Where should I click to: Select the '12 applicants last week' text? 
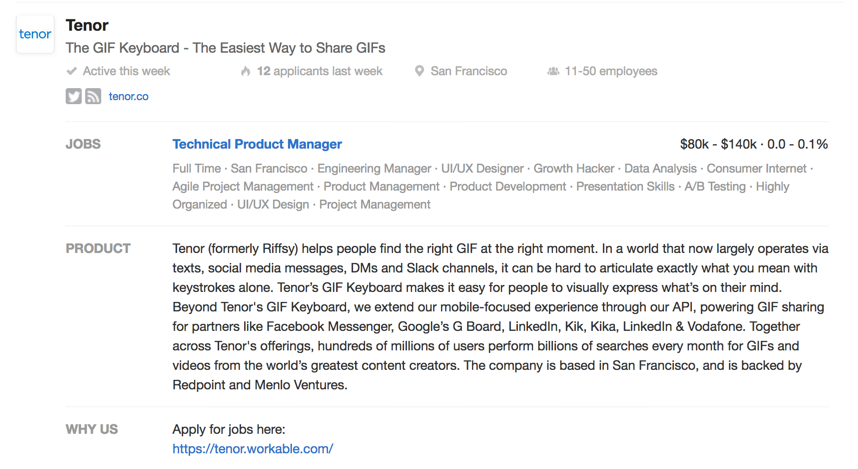(320, 71)
